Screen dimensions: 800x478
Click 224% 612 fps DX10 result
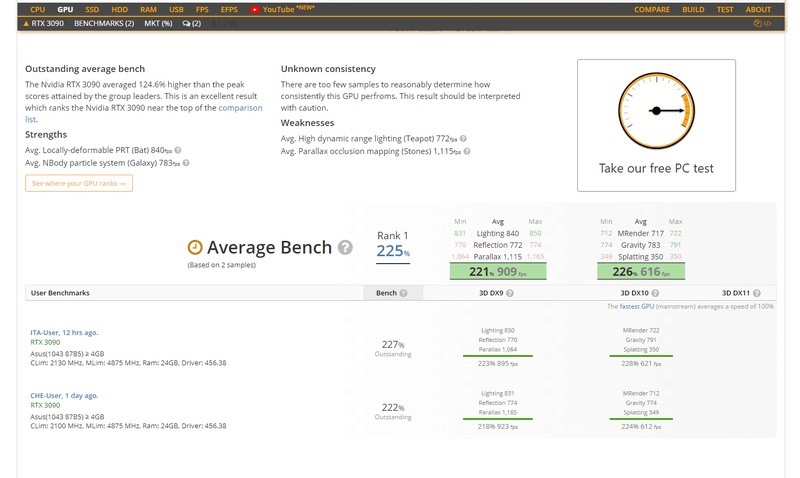click(641, 426)
